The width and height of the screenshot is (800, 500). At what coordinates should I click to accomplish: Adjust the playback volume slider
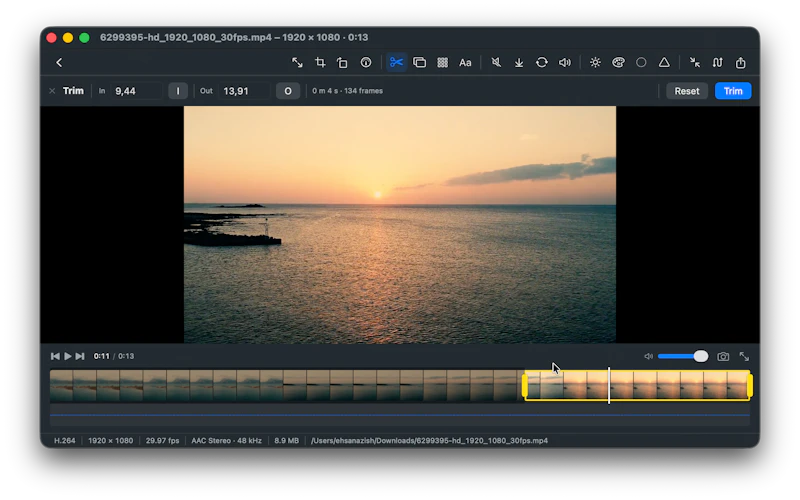683,356
